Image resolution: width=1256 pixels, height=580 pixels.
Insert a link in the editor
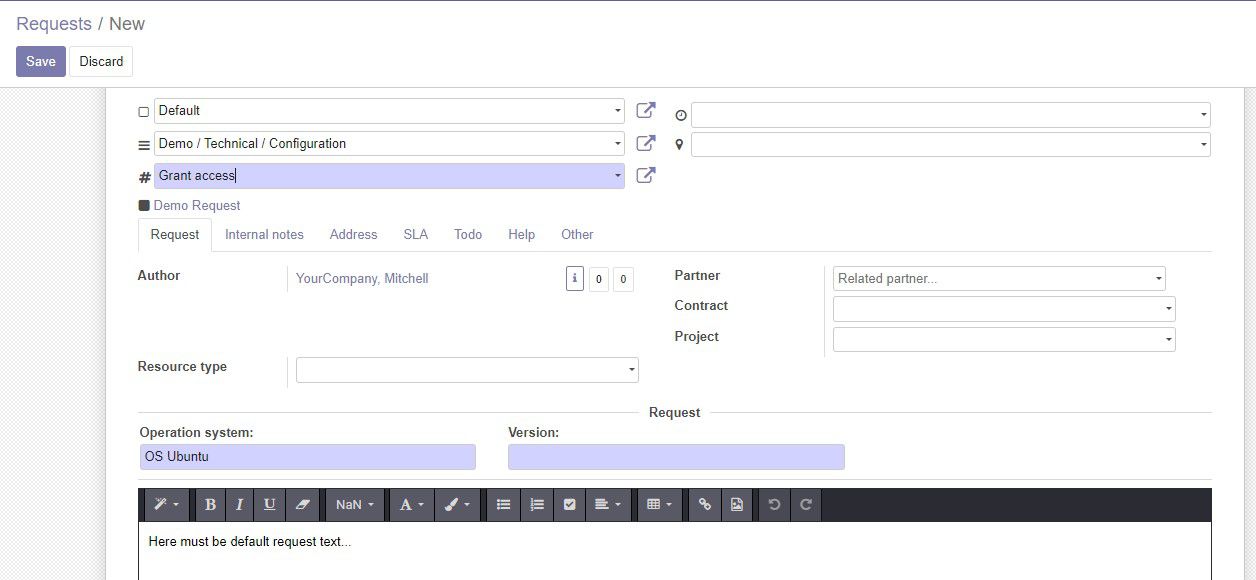705,505
